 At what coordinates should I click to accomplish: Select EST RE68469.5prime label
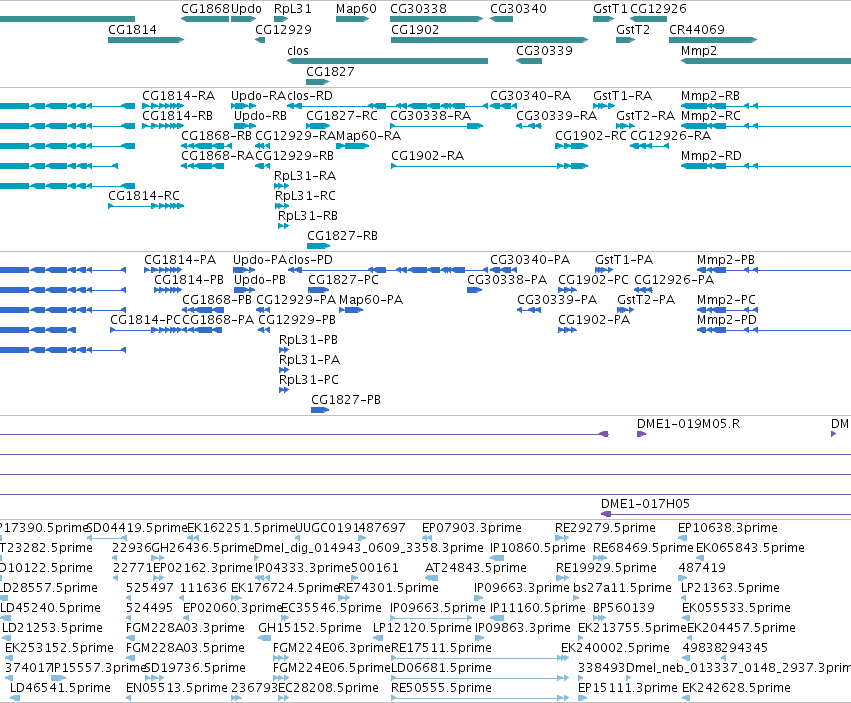(x=644, y=548)
